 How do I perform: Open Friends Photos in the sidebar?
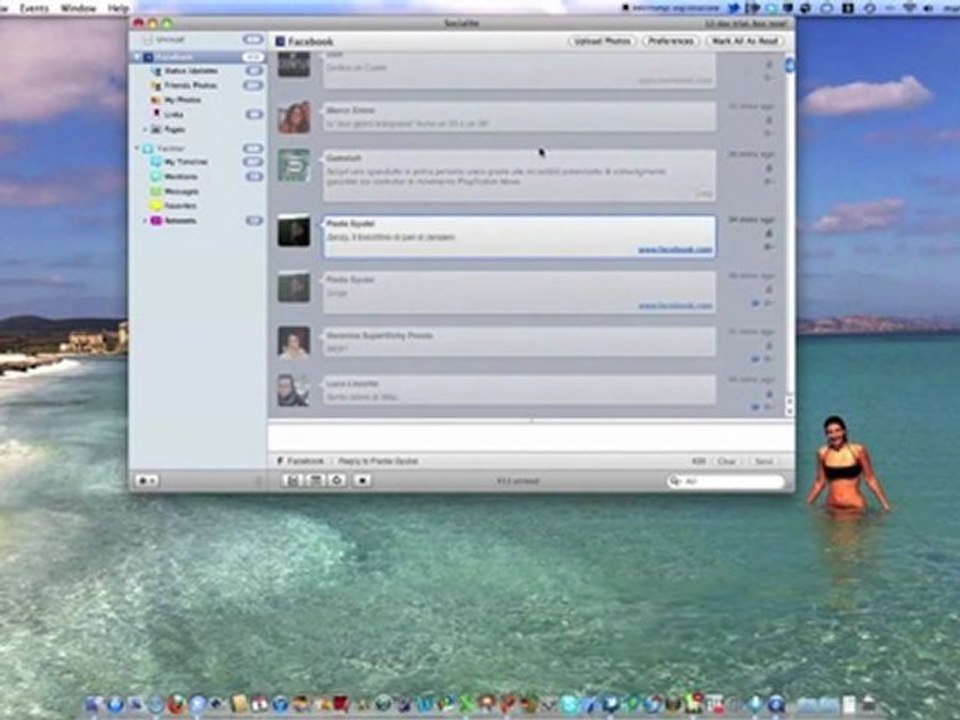pos(190,86)
